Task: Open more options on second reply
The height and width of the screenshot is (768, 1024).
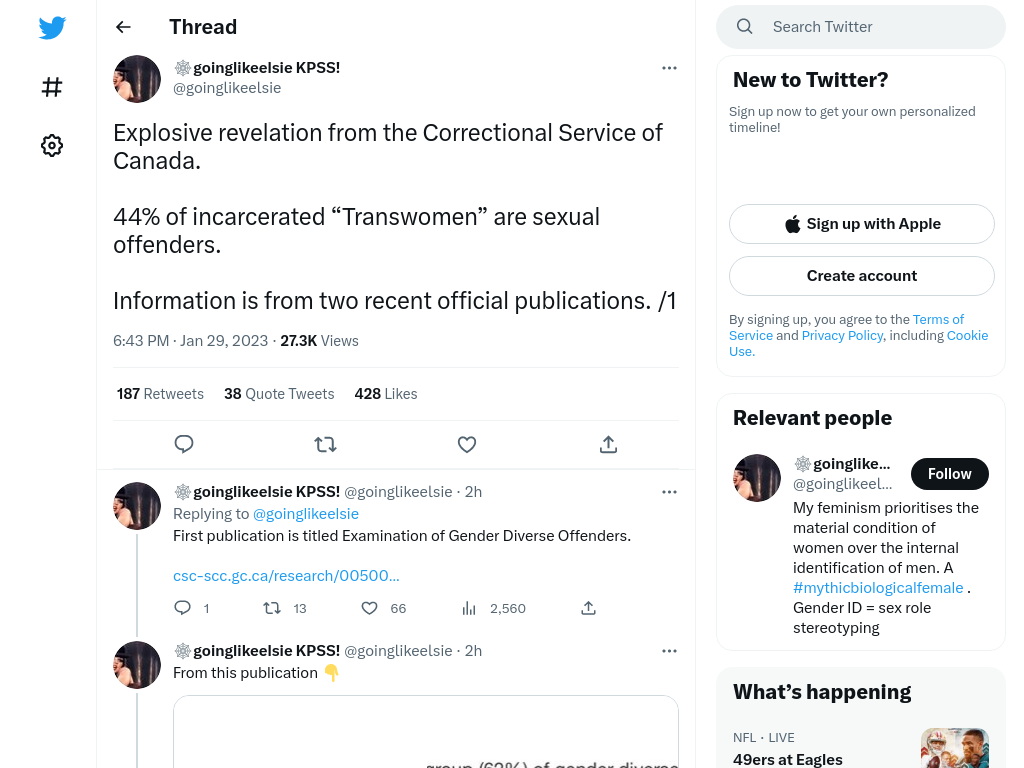Action: pos(669,651)
